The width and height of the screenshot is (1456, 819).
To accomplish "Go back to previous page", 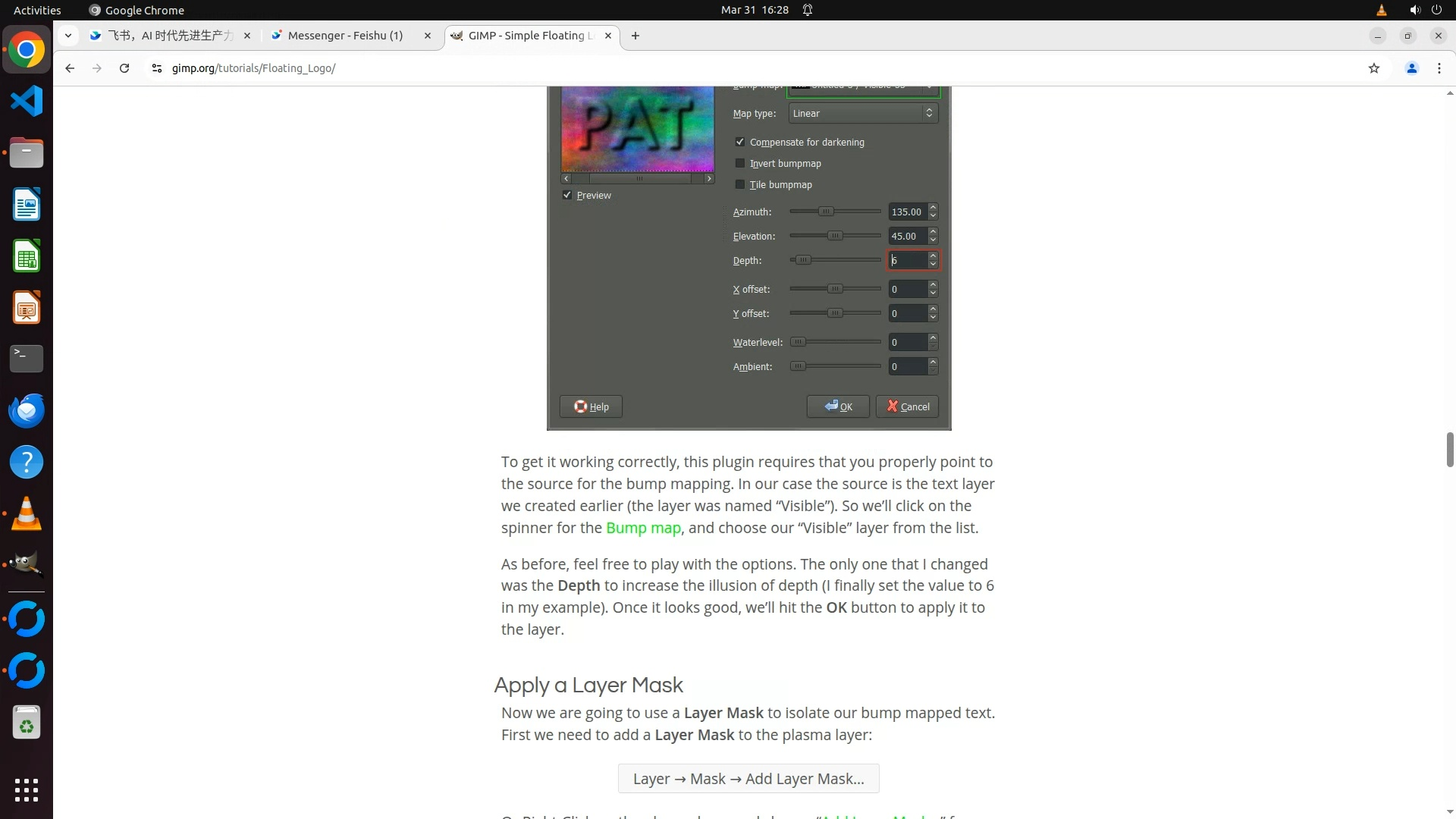I will tap(70, 68).
